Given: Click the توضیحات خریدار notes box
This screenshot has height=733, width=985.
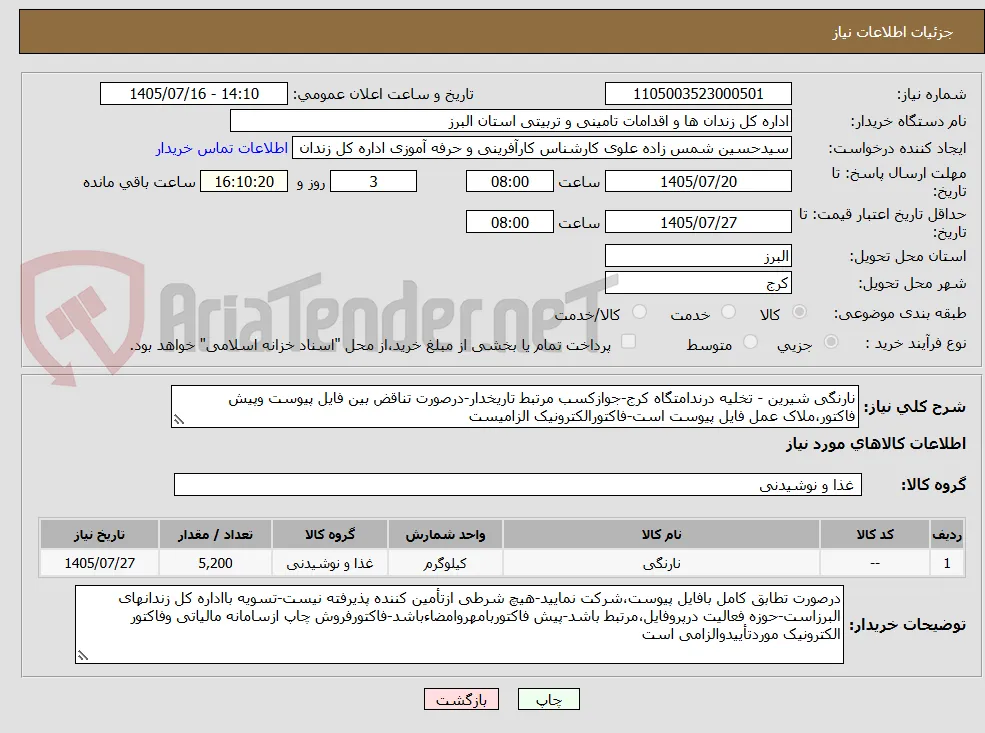Looking at the screenshot, I should click(x=459, y=624).
